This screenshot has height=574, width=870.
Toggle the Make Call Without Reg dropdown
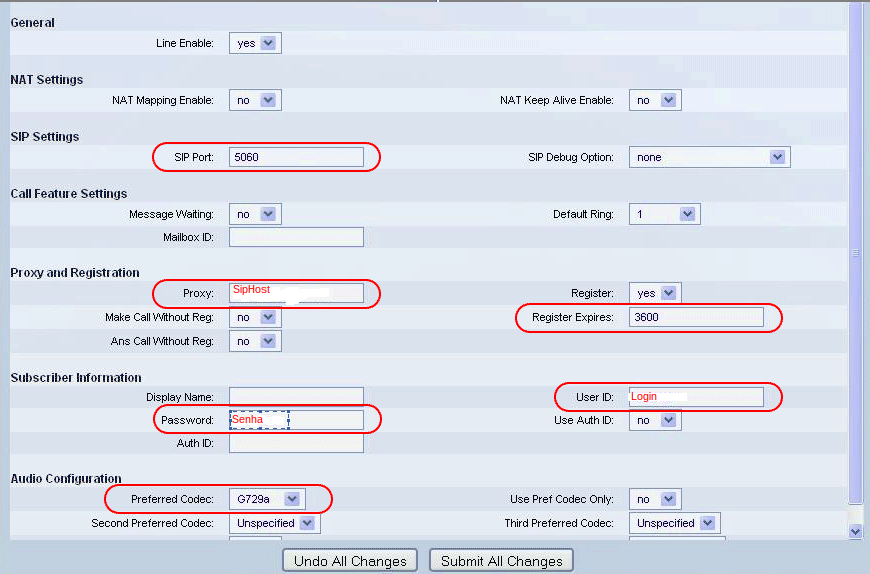tap(255, 317)
